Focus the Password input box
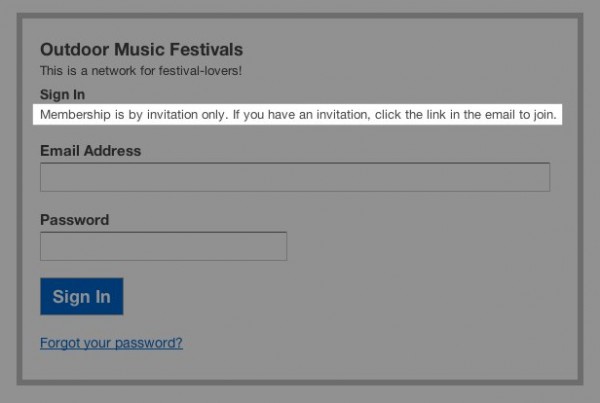Image resolution: width=600 pixels, height=403 pixels. [163, 246]
